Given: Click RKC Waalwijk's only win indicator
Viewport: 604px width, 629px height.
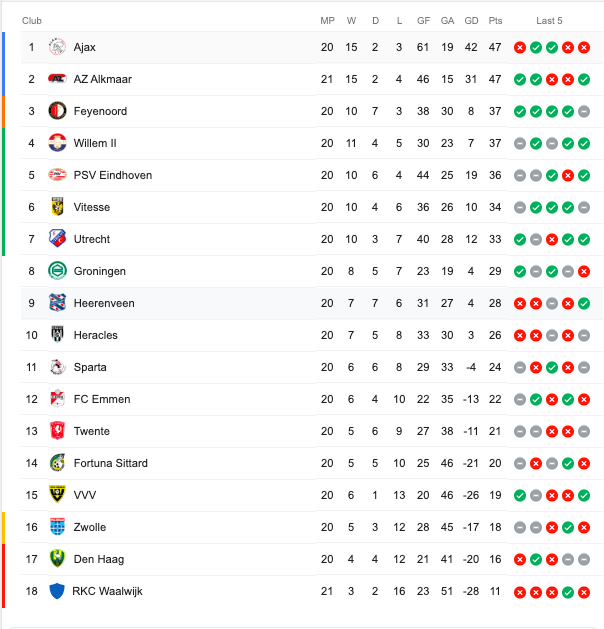Looking at the screenshot, I should point(568,592).
